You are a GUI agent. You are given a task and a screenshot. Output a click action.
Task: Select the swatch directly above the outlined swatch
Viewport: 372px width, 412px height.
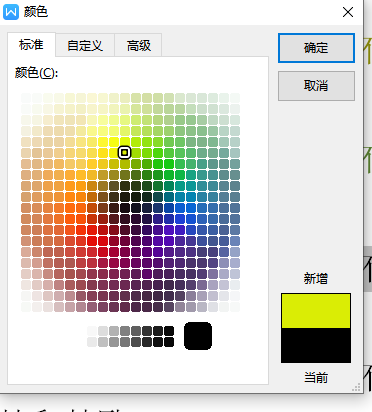coord(125,142)
